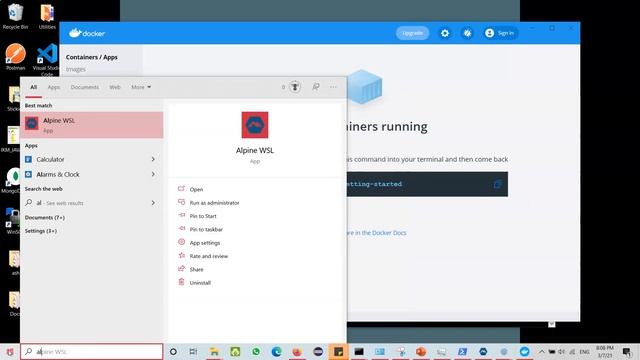Open PowerPoint from taskbar
This screenshot has width=640, height=360.
[x=421, y=351]
